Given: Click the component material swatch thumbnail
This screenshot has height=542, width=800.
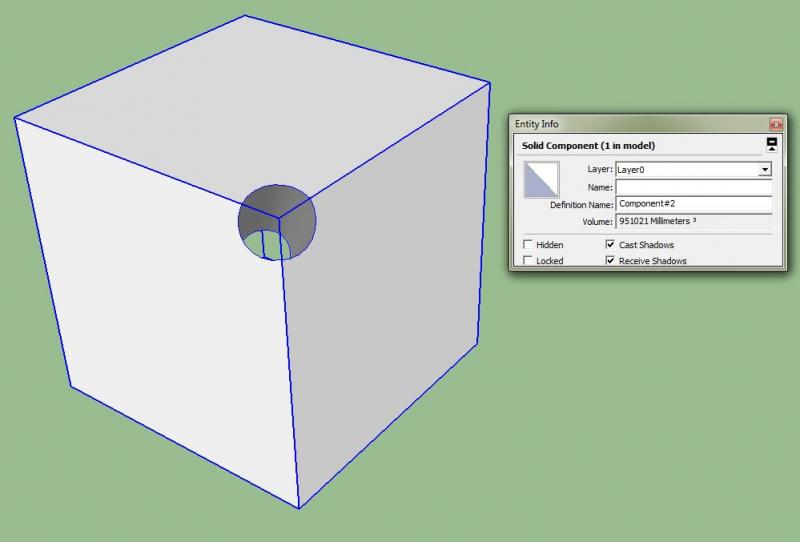Looking at the screenshot, I should pos(543,181).
